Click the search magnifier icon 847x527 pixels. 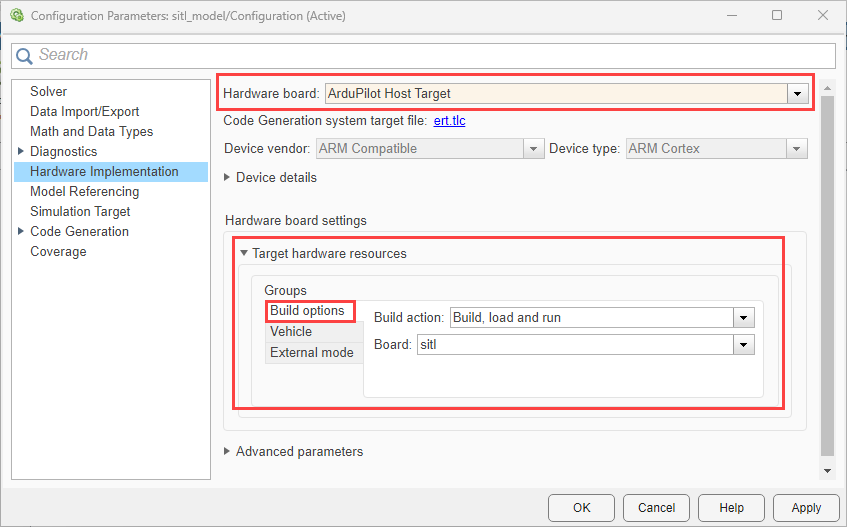click(x=24, y=56)
